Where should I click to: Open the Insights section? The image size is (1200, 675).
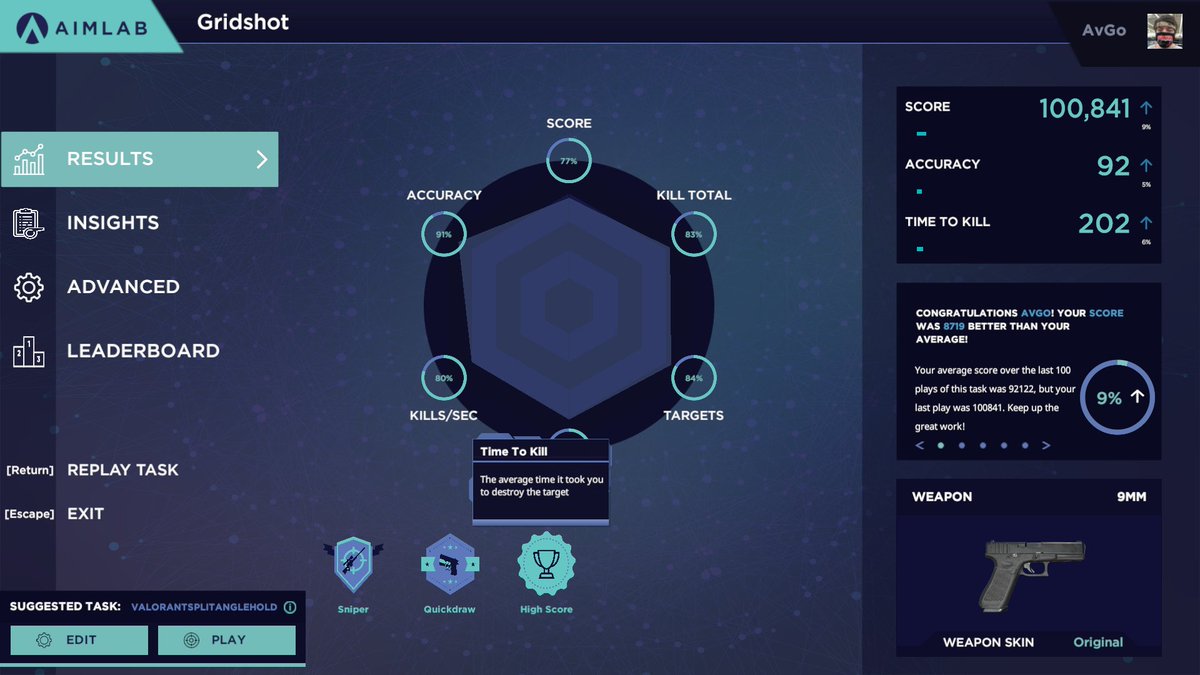click(112, 223)
